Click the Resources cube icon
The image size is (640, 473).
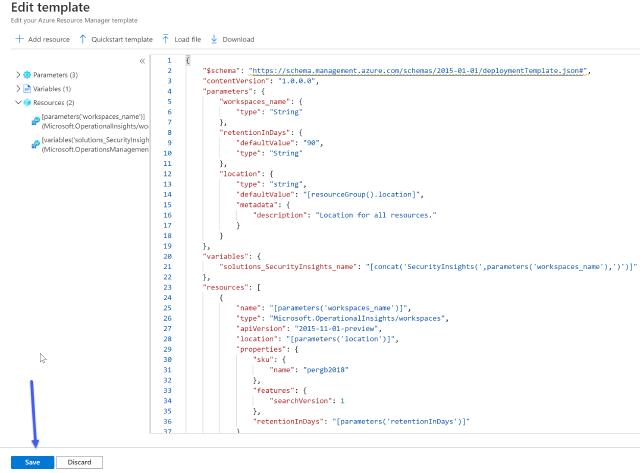point(27,103)
